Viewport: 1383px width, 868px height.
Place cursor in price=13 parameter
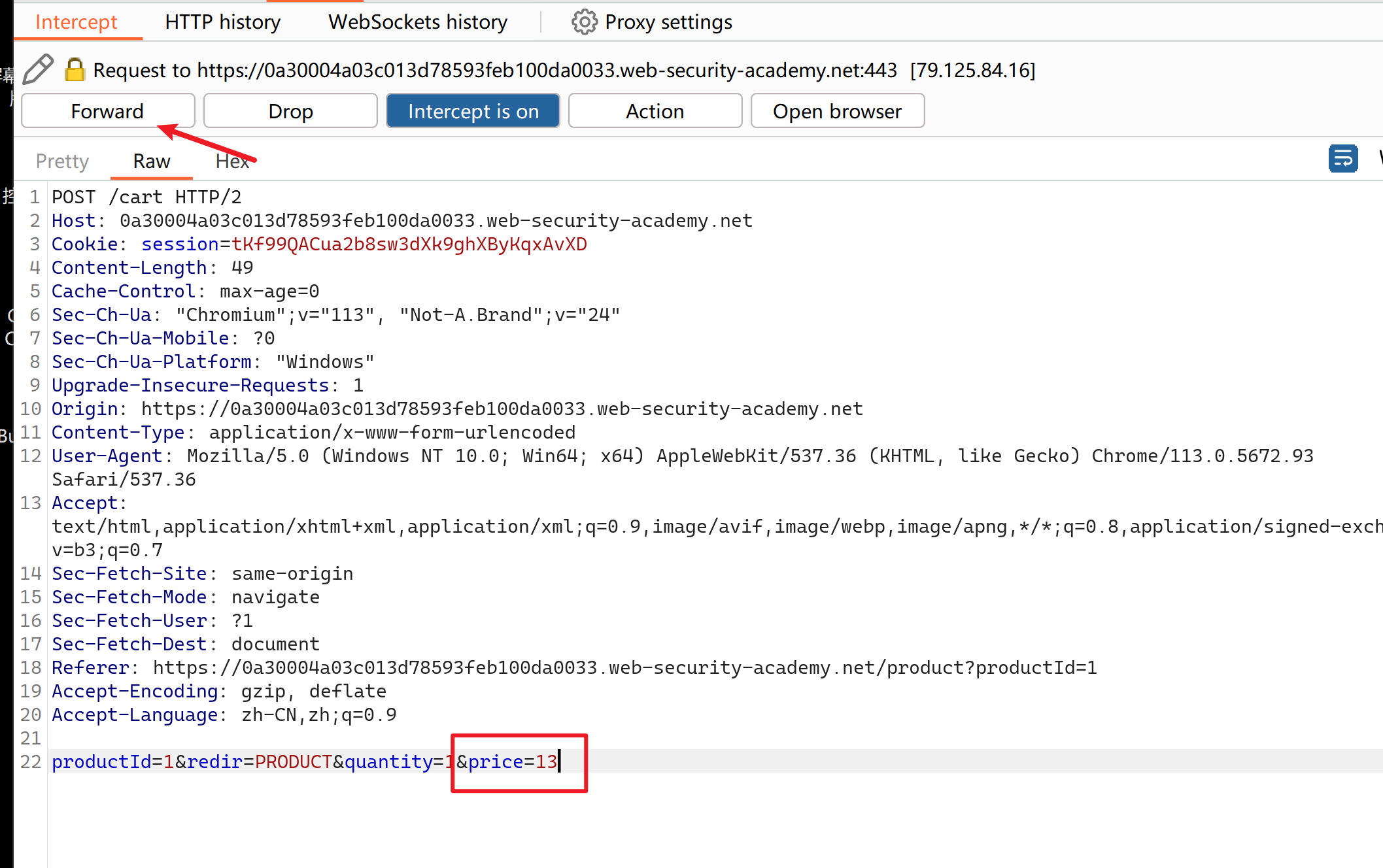pyautogui.click(x=513, y=761)
